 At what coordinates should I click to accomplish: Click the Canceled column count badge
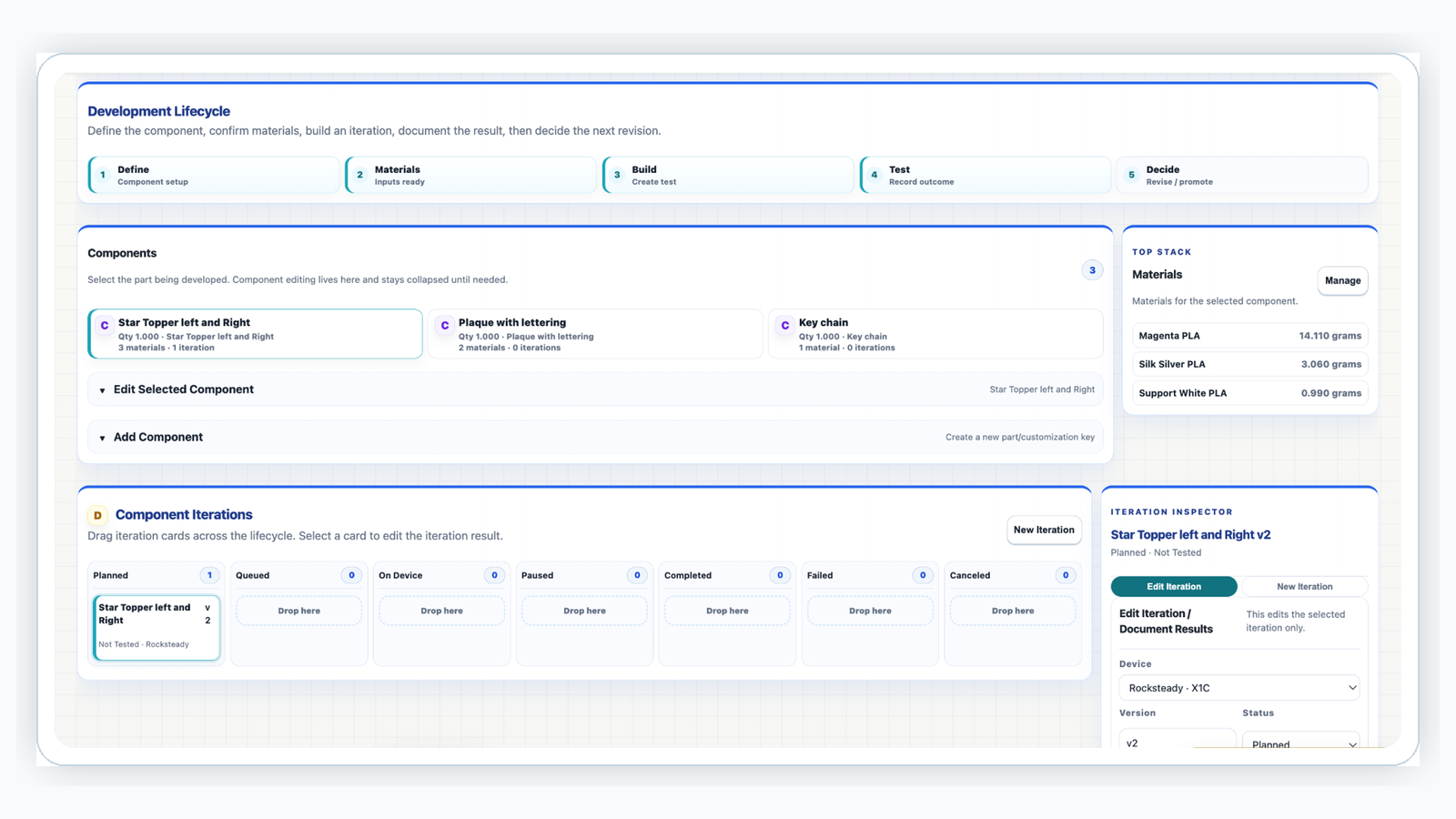pyautogui.click(x=1066, y=575)
